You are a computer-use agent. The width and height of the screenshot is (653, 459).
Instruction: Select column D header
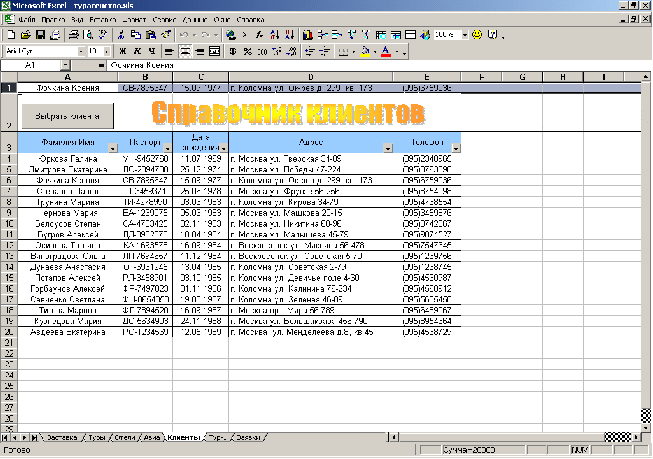tap(311, 77)
